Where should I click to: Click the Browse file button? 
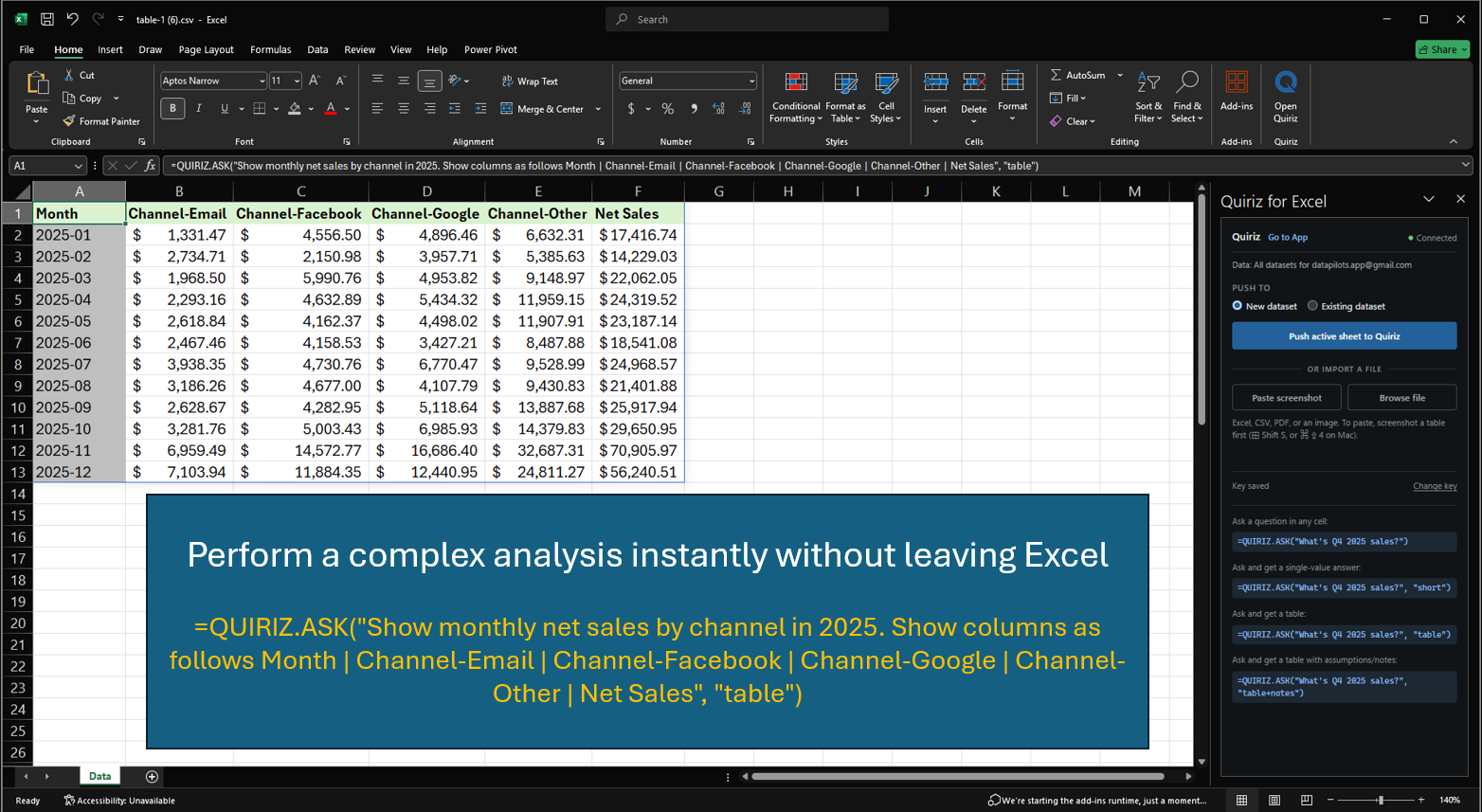pyautogui.click(x=1401, y=398)
